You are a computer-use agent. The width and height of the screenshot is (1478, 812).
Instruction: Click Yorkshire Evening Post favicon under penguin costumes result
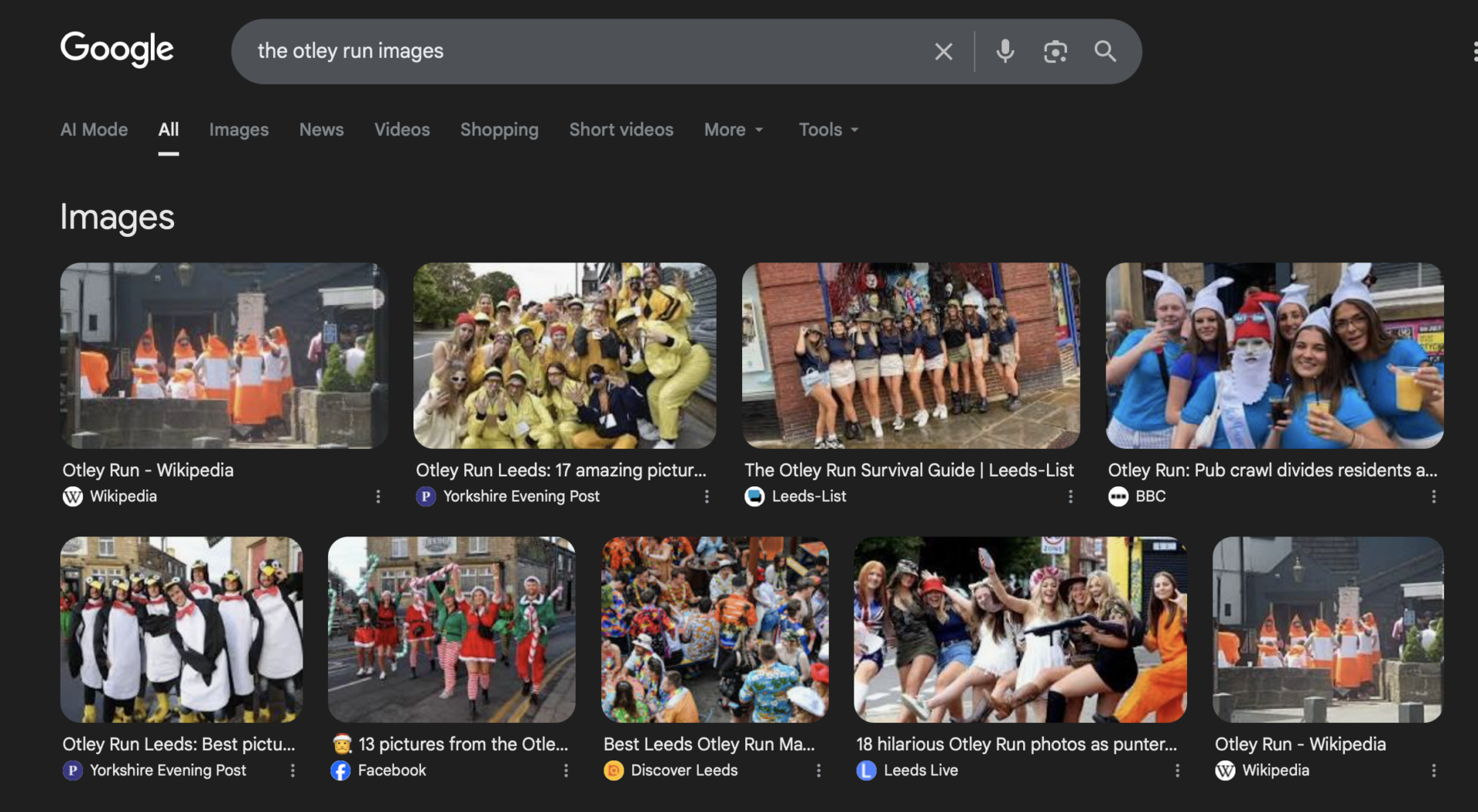pyautogui.click(x=72, y=770)
